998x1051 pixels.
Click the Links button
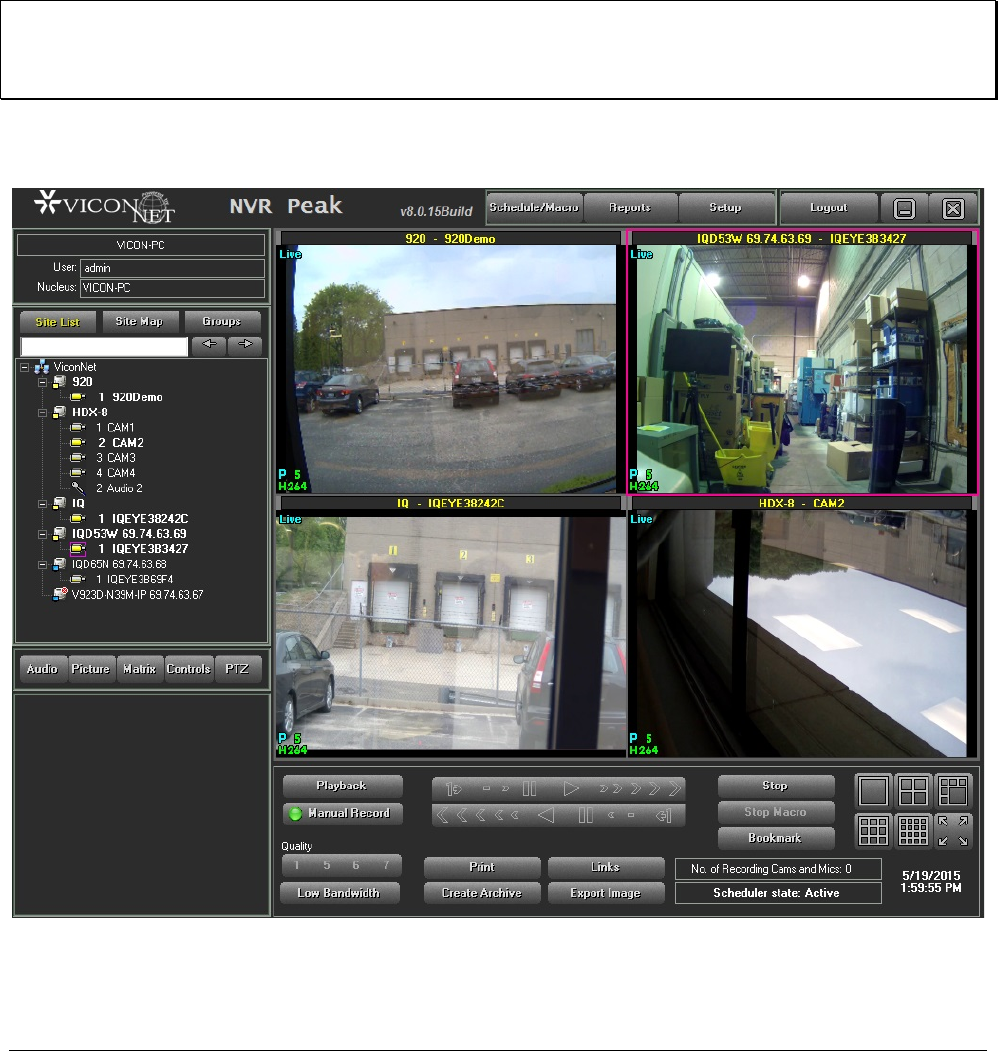(x=606, y=867)
